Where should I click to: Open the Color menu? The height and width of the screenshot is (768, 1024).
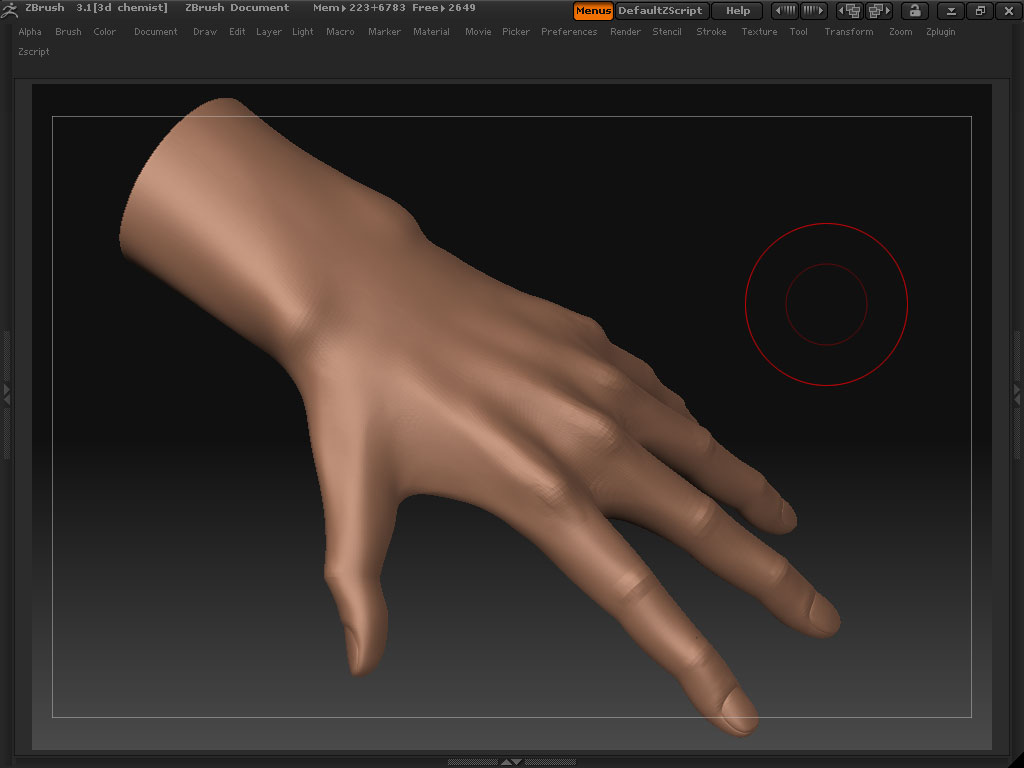(x=104, y=31)
